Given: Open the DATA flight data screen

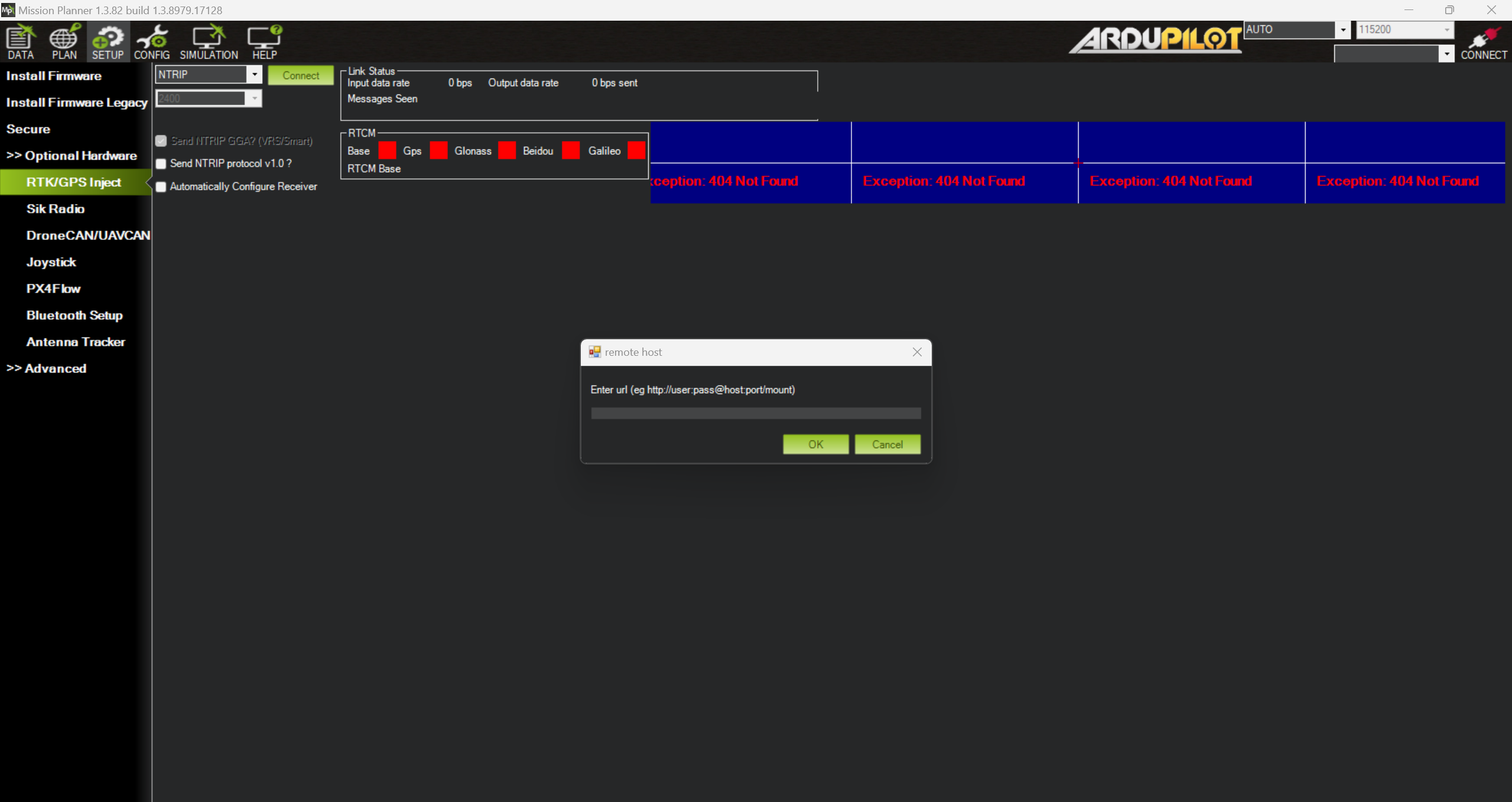Looking at the screenshot, I should pyautogui.click(x=20, y=41).
